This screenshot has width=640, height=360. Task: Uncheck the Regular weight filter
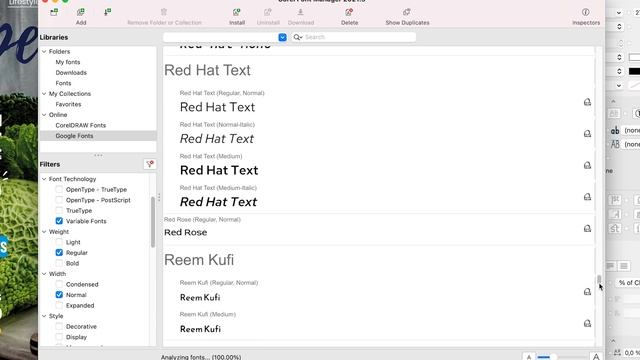(59, 253)
